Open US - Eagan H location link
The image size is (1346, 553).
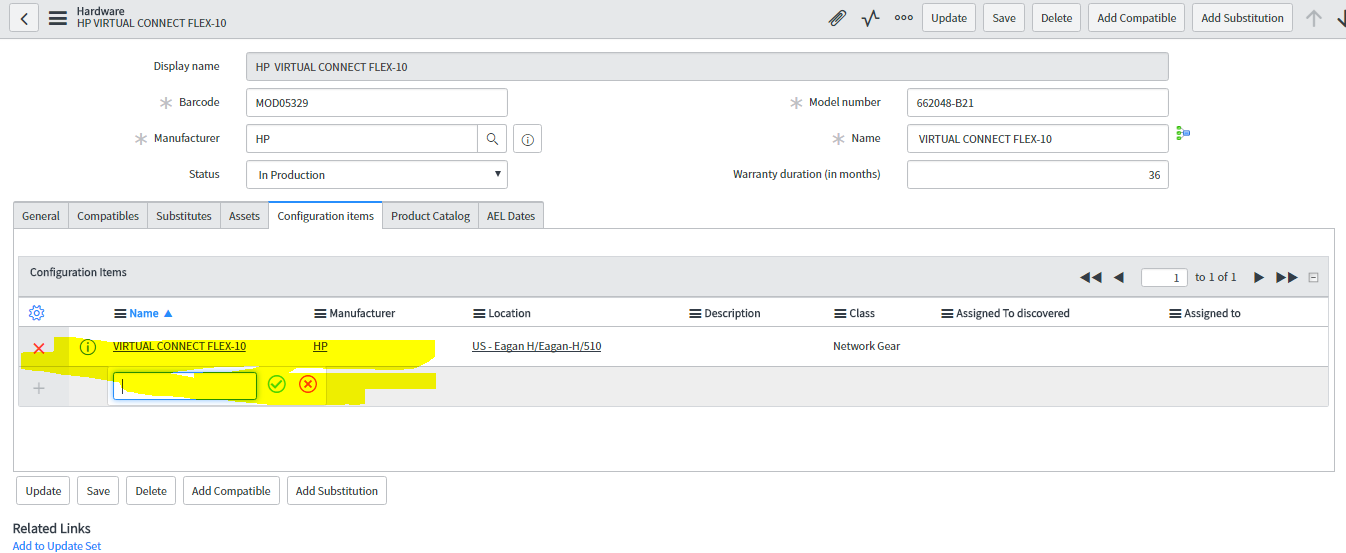536,346
